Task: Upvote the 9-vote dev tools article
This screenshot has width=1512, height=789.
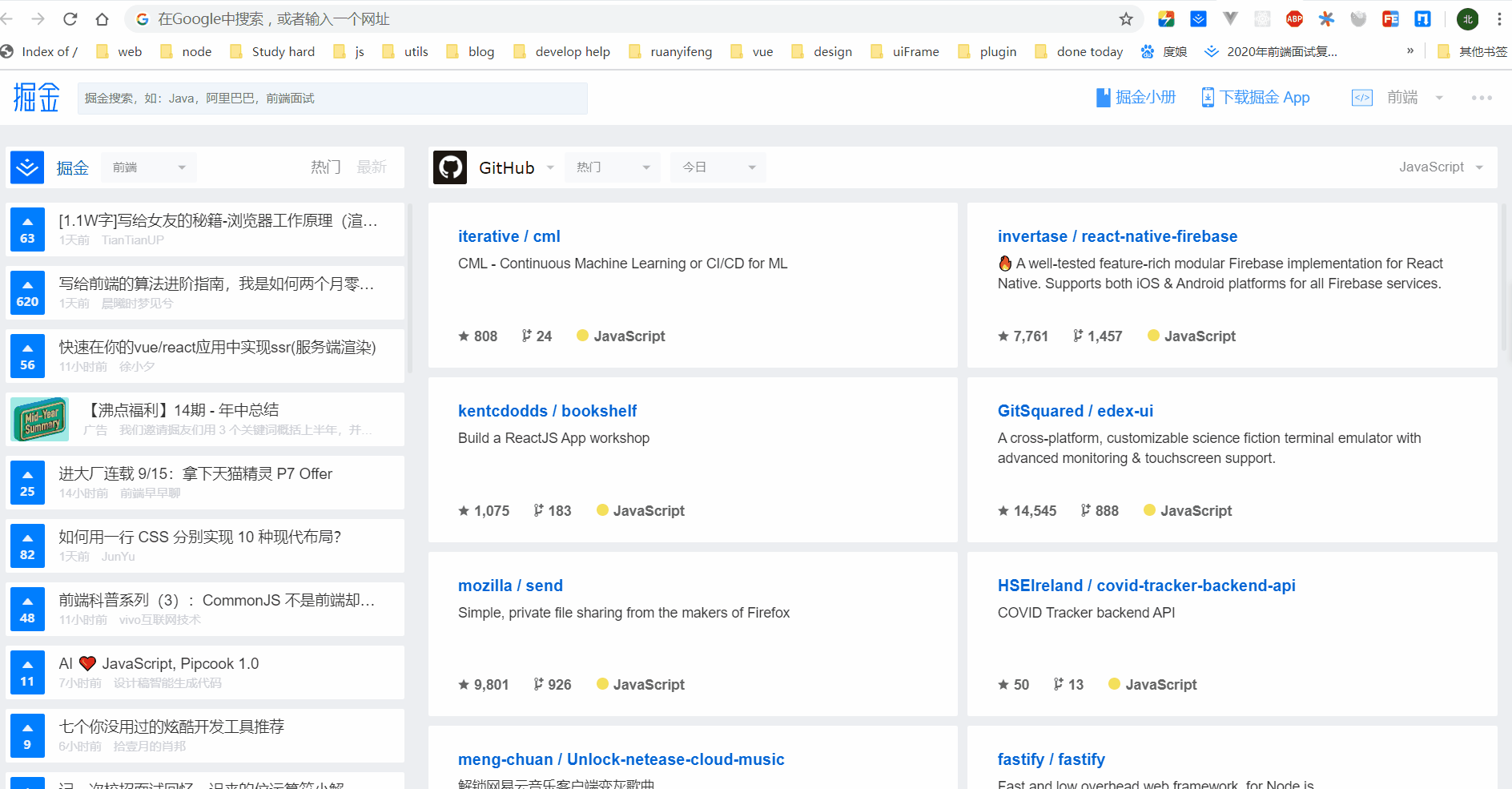Action: pos(27,735)
